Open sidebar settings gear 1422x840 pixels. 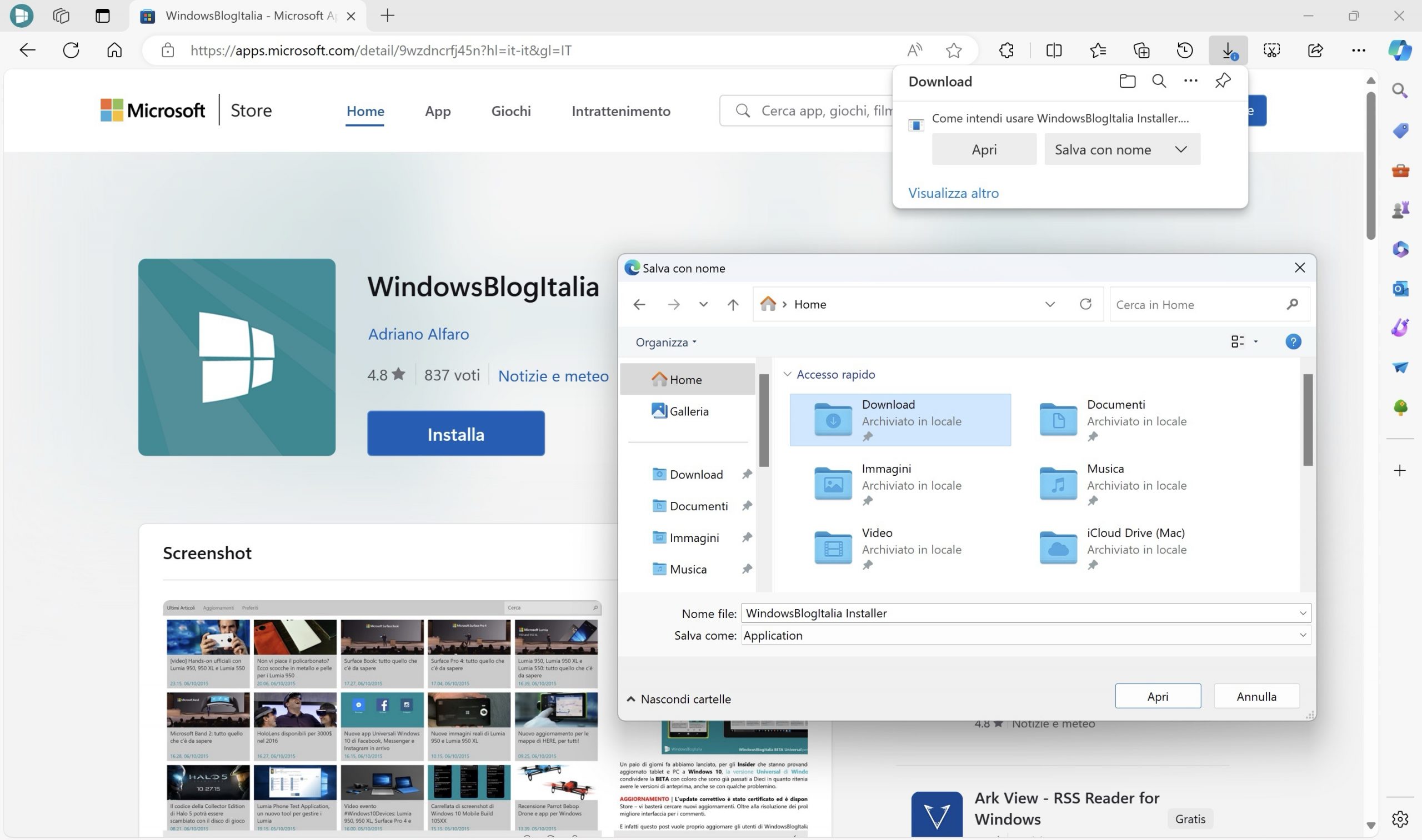(1400, 818)
